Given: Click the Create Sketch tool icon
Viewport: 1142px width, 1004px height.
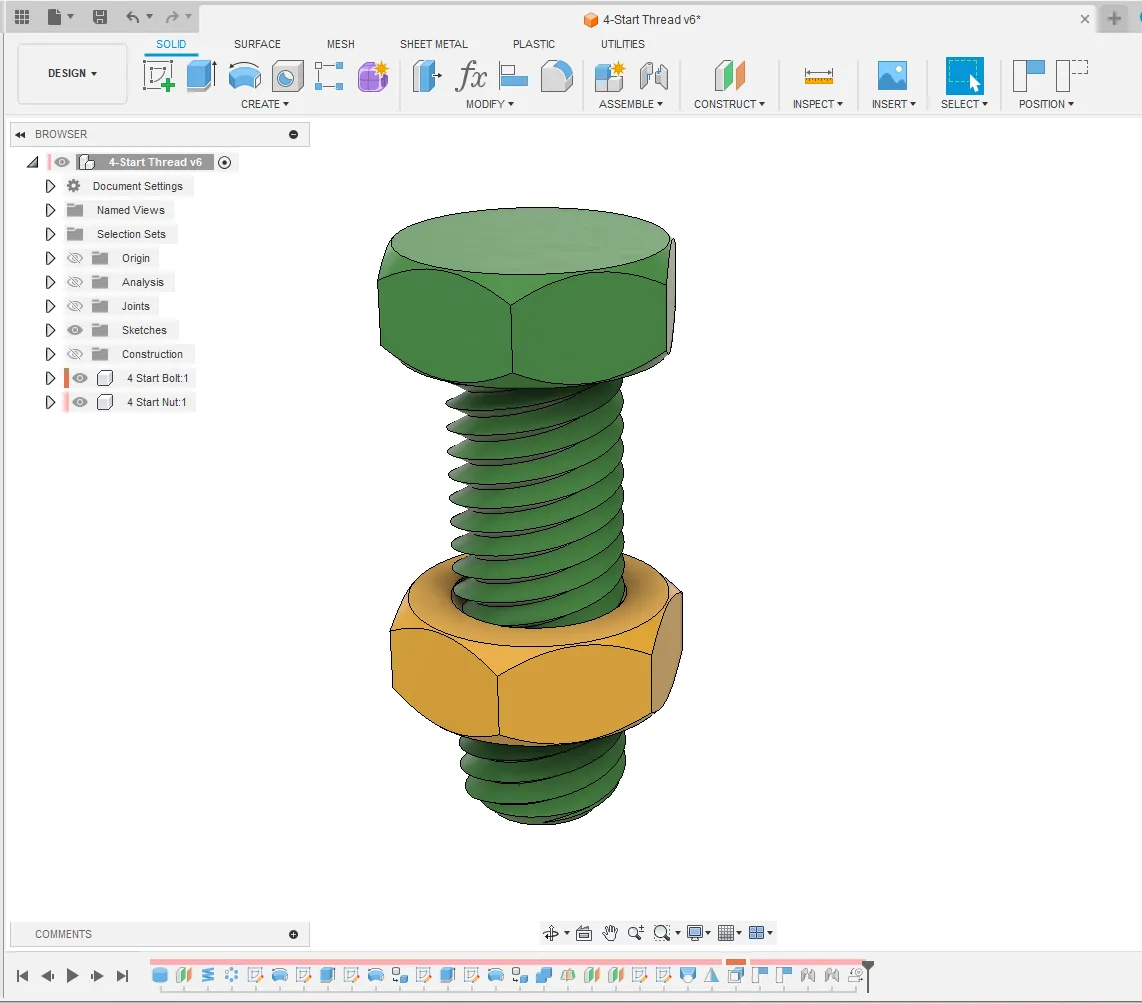Looking at the screenshot, I should pos(158,76).
